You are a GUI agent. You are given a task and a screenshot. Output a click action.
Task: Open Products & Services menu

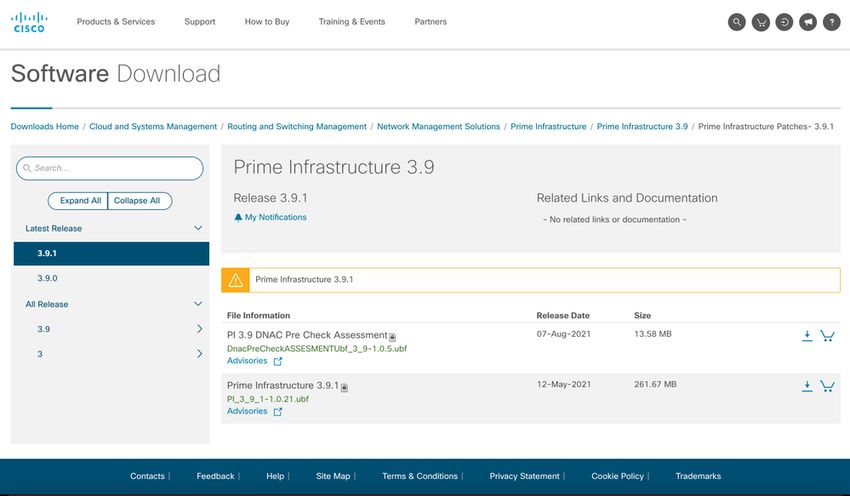(x=116, y=22)
